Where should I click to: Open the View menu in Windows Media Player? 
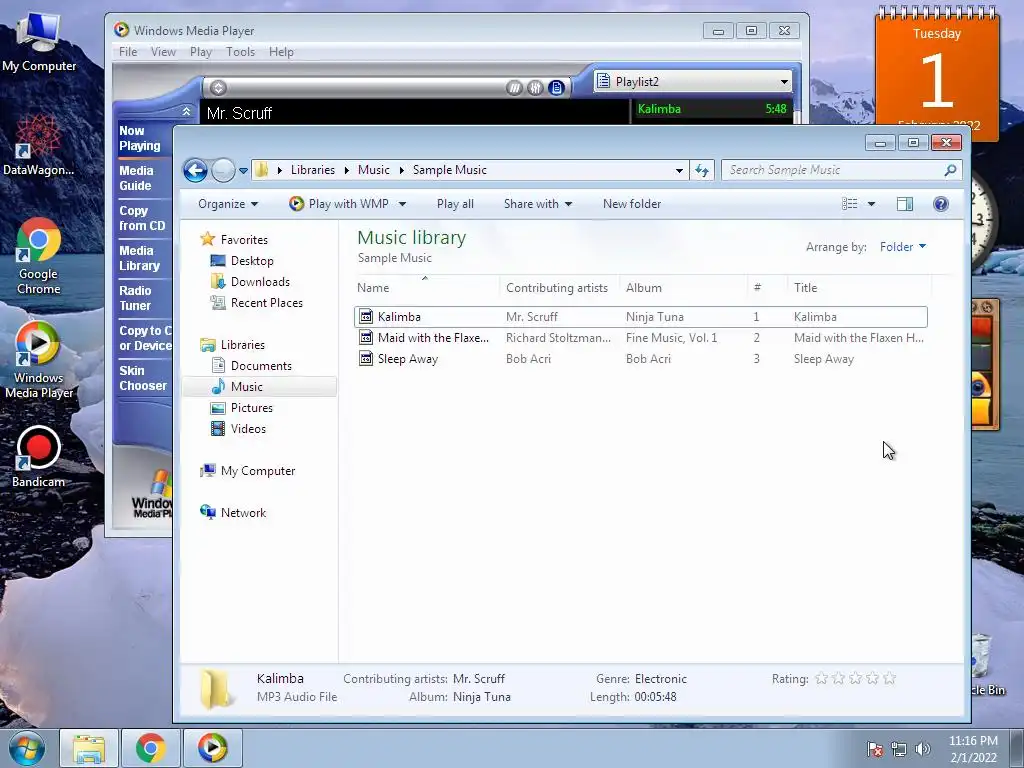coord(163,52)
